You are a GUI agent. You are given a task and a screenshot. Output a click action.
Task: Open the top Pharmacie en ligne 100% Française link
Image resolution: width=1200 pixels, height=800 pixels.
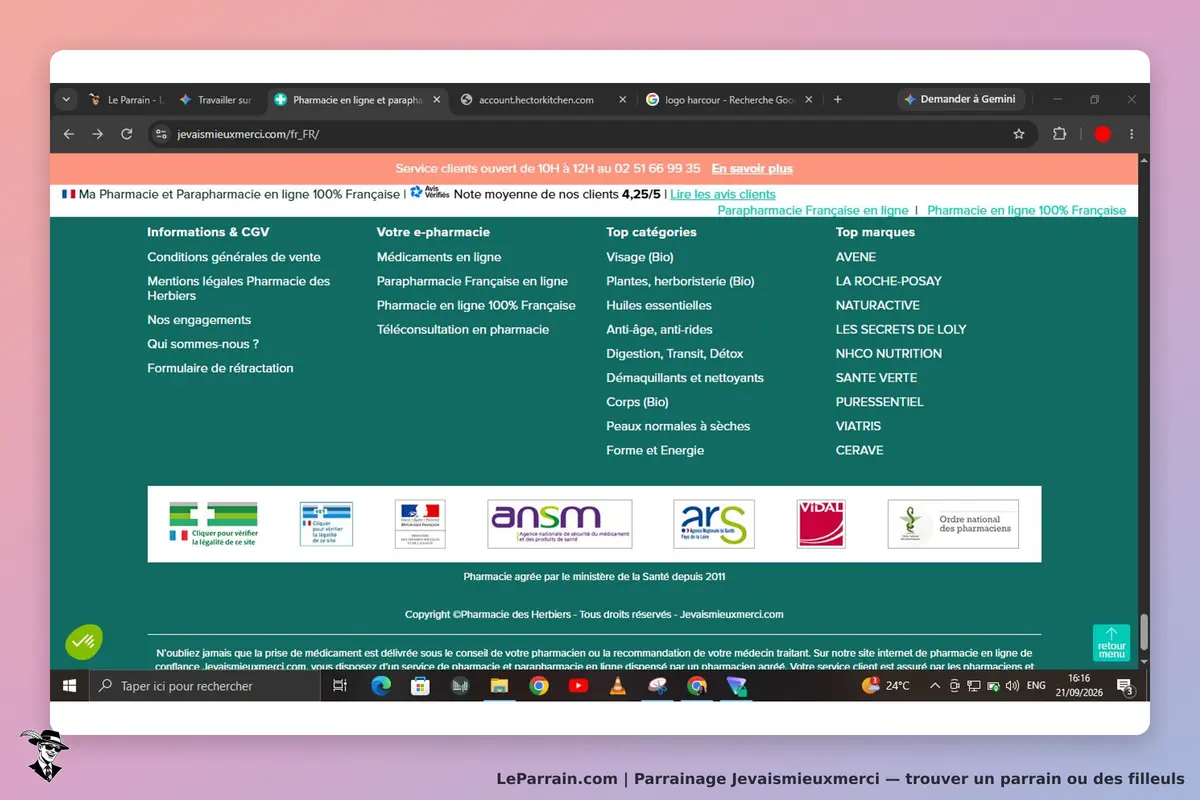coord(1026,211)
